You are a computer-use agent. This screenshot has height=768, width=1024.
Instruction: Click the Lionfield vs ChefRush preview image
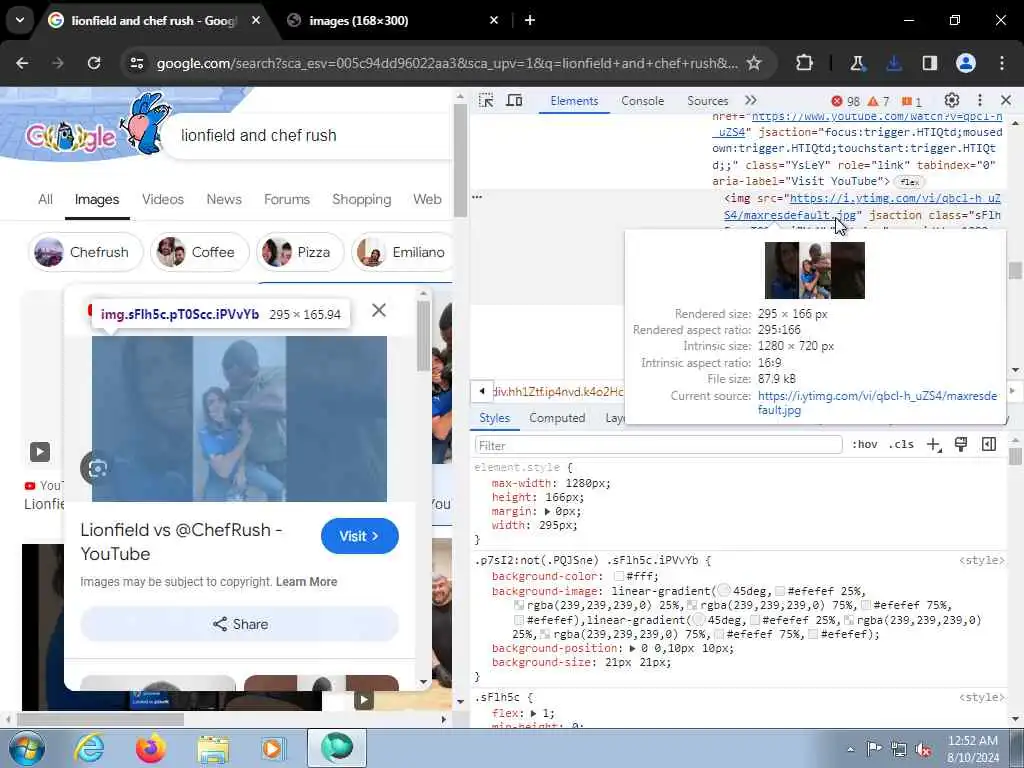coord(239,419)
